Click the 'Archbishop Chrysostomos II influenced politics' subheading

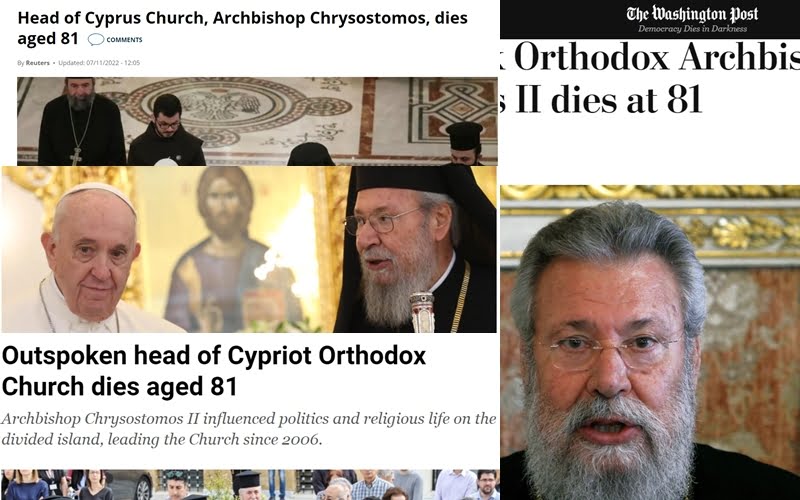[x=248, y=429]
